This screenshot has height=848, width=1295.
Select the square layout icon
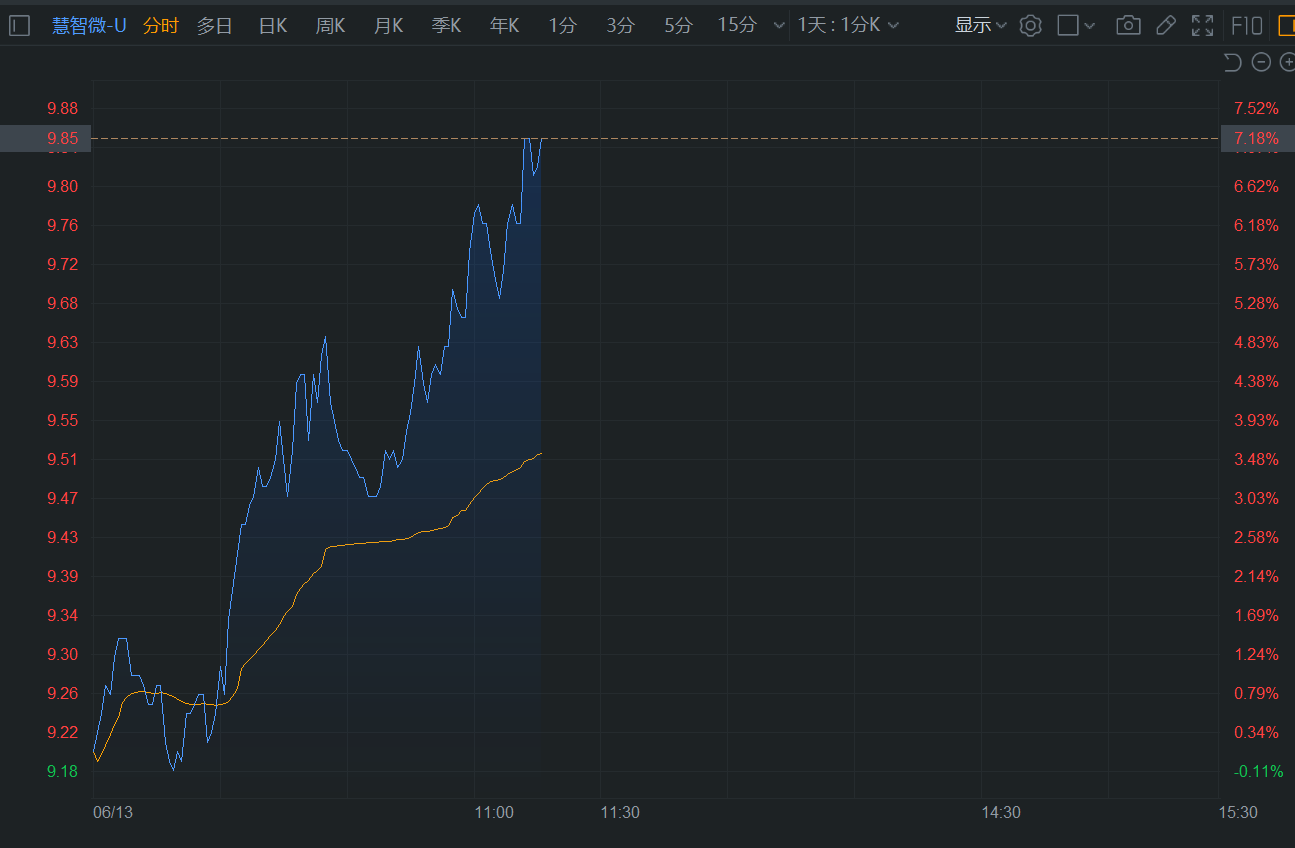pos(1068,26)
